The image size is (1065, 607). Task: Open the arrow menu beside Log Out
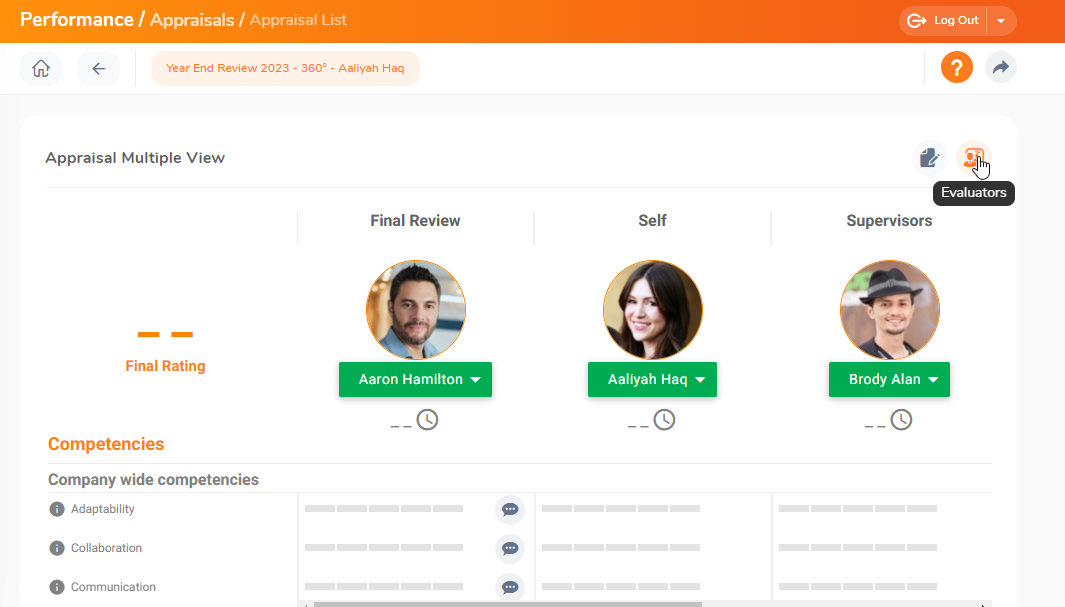point(1001,21)
